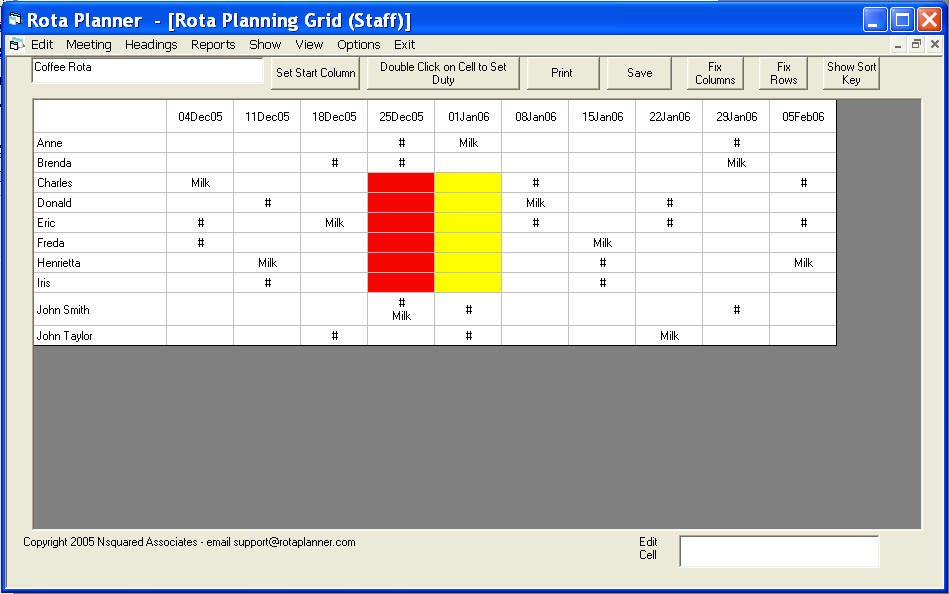The width and height of the screenshot is (949, 594).
Task: Click Eric's Milk cell under 18Dec05
Action: point(334,223)
